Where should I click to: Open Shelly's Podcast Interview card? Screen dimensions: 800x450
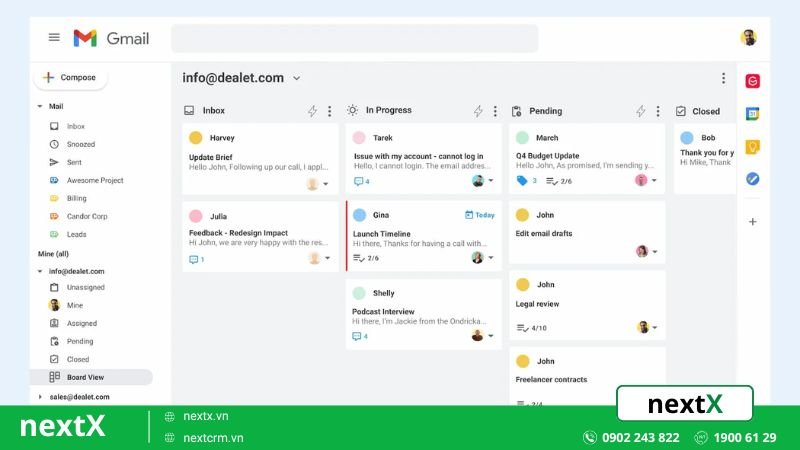click(423, 314)
